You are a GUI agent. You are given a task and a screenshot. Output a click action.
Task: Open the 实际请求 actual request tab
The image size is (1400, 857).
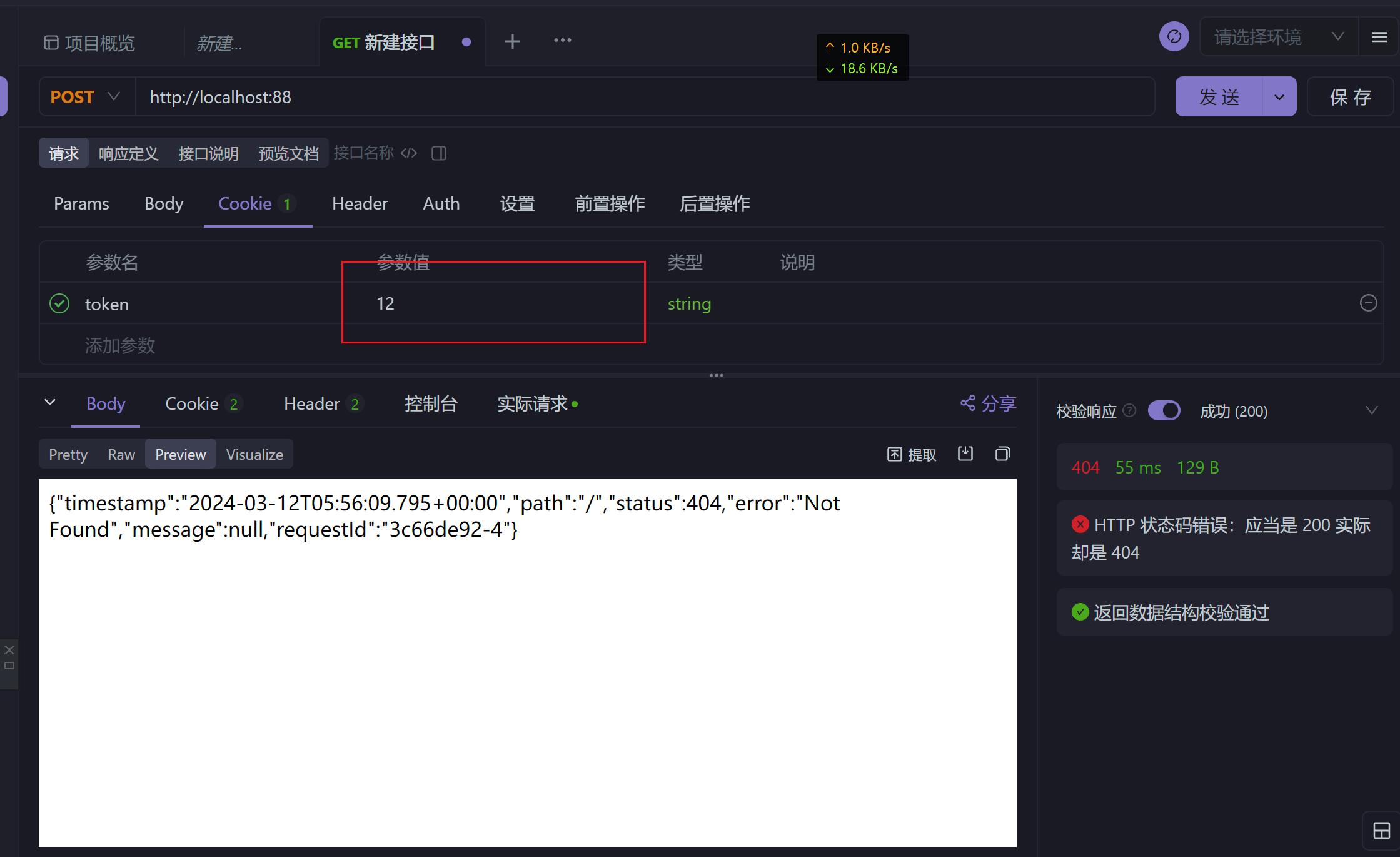[536, 404]
